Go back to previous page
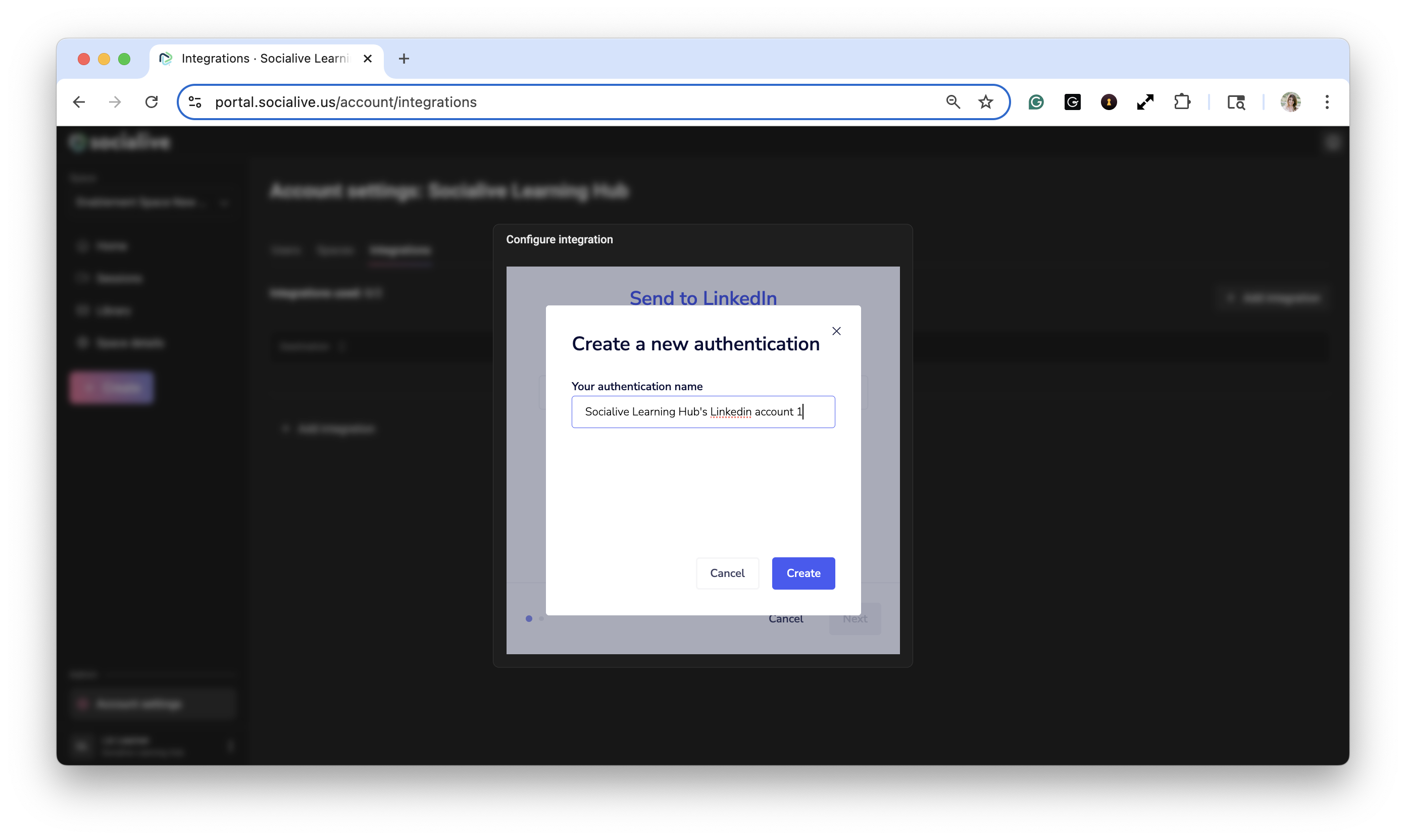Viewport: 1406px width, 840px height. (79, 102)
